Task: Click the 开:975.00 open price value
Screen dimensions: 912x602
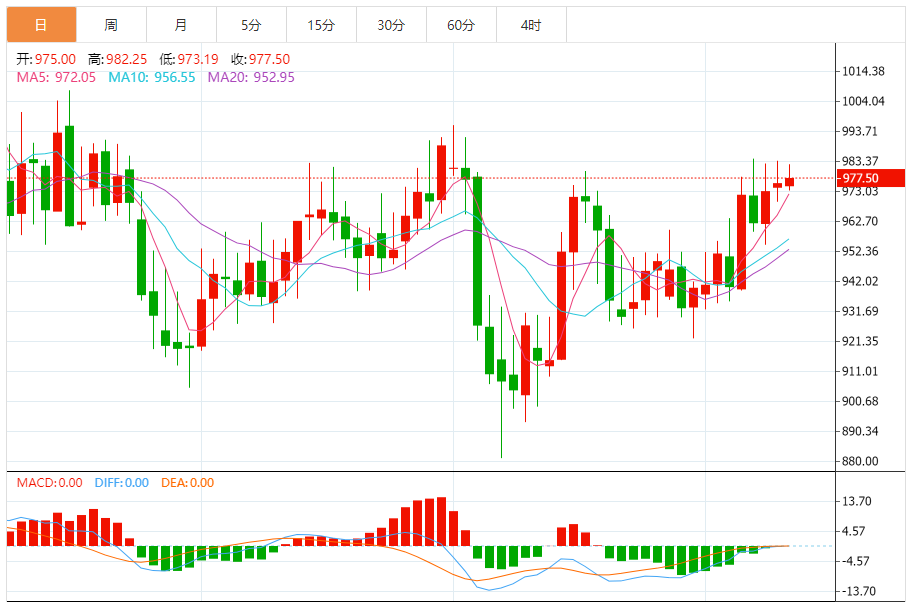Action: pyautogui.click(x=46, y=59)
